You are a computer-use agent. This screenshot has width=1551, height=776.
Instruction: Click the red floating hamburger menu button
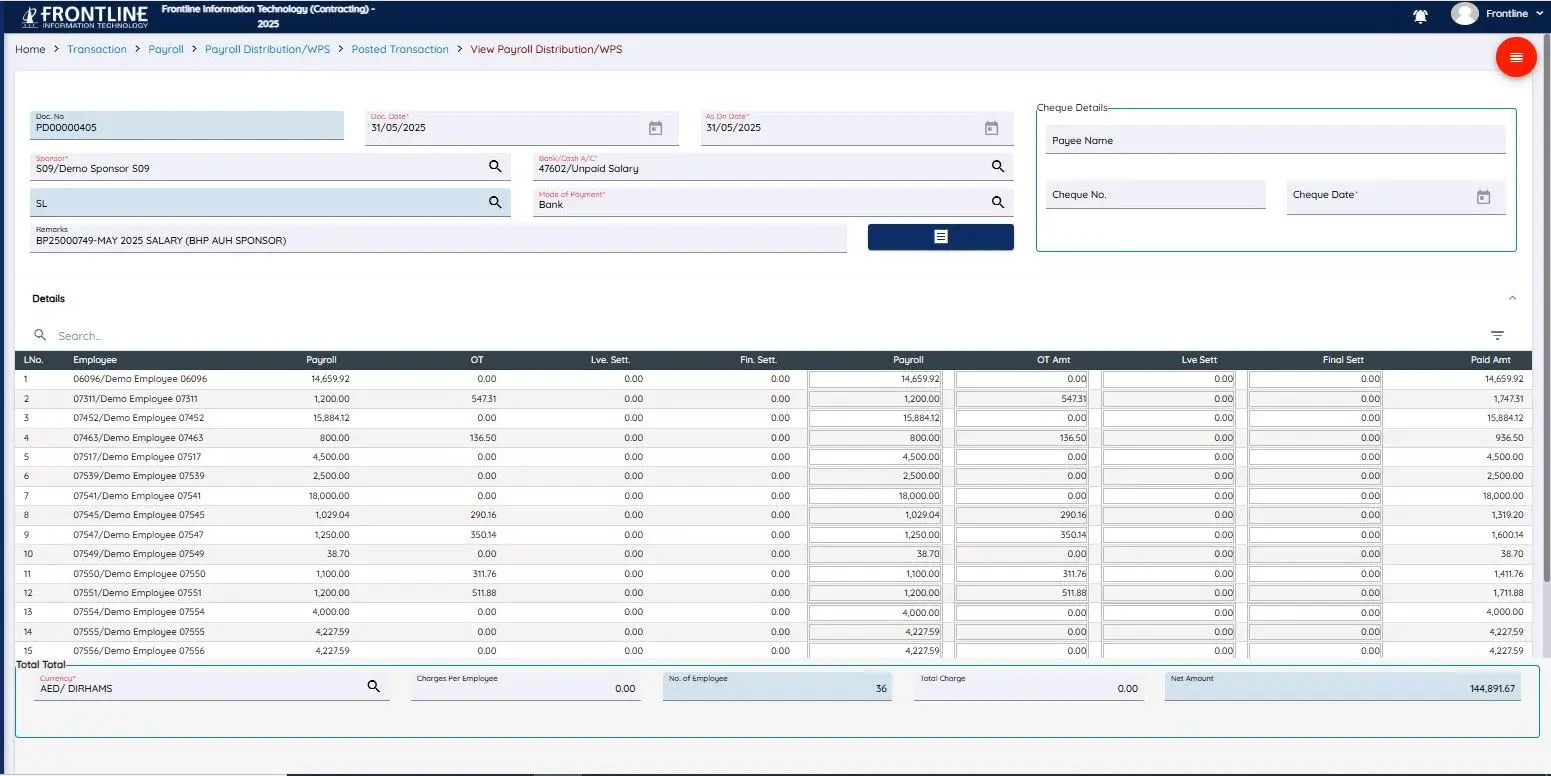point(1516,57)
